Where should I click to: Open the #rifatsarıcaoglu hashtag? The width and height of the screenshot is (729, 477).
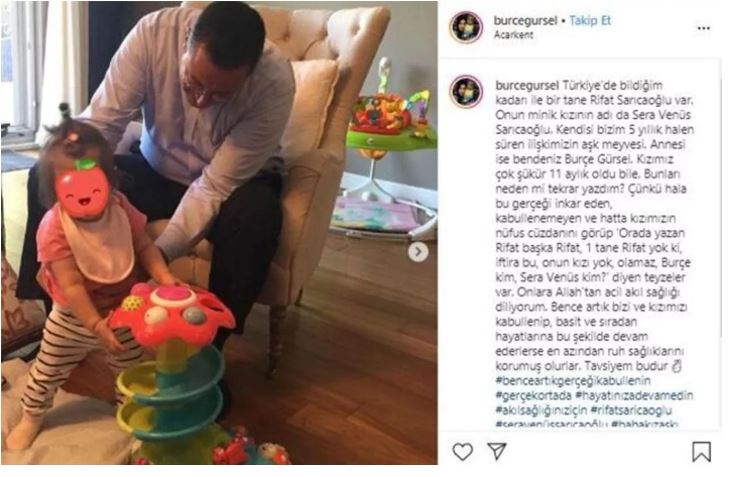(631, 411)
